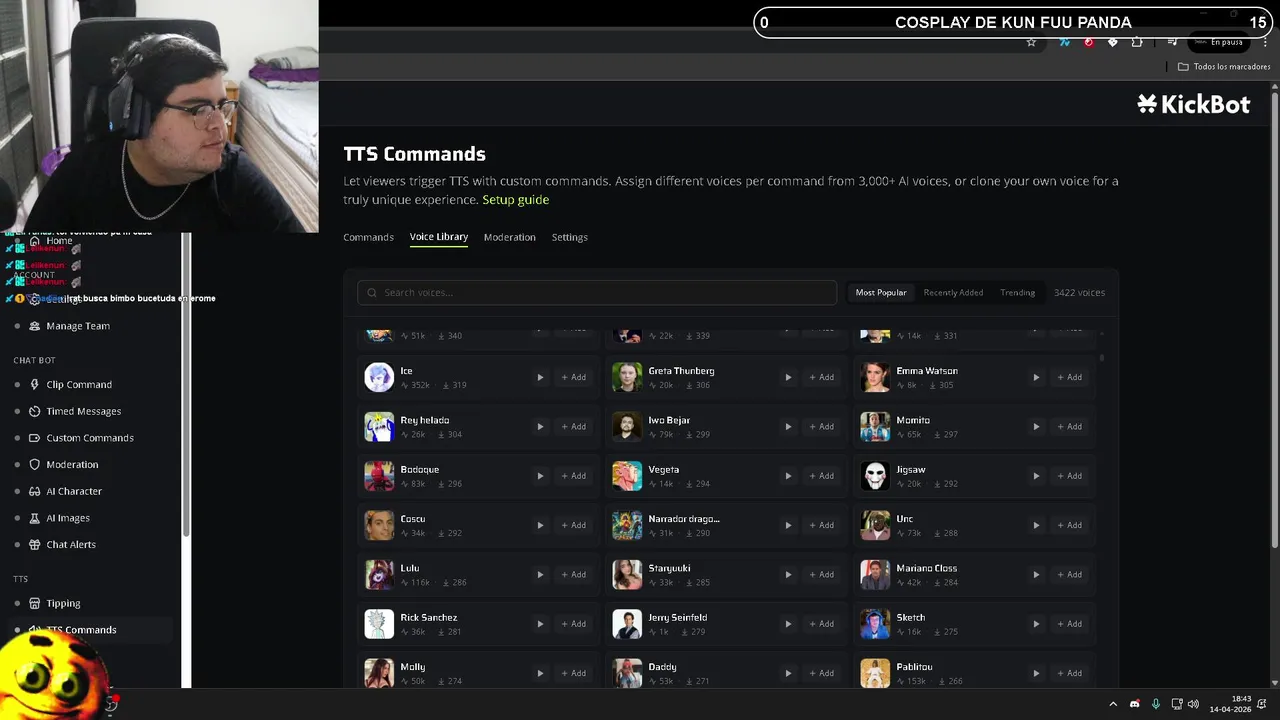
Task: Play the Vegeta voice preview
Action: click(788, 476)
